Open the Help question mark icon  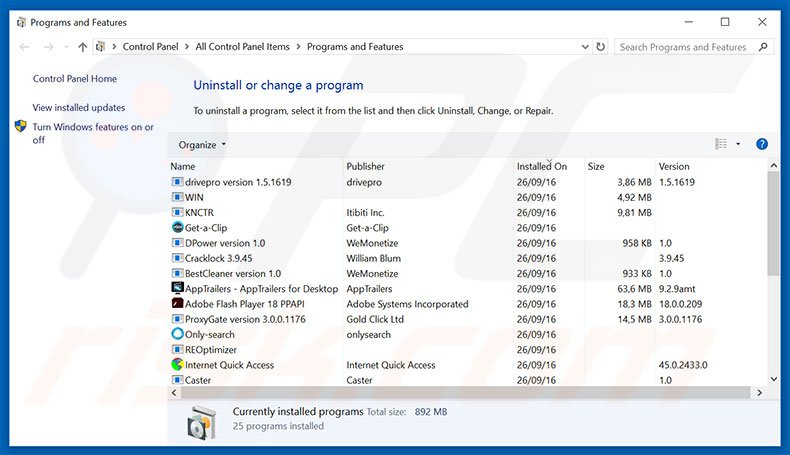762,144
